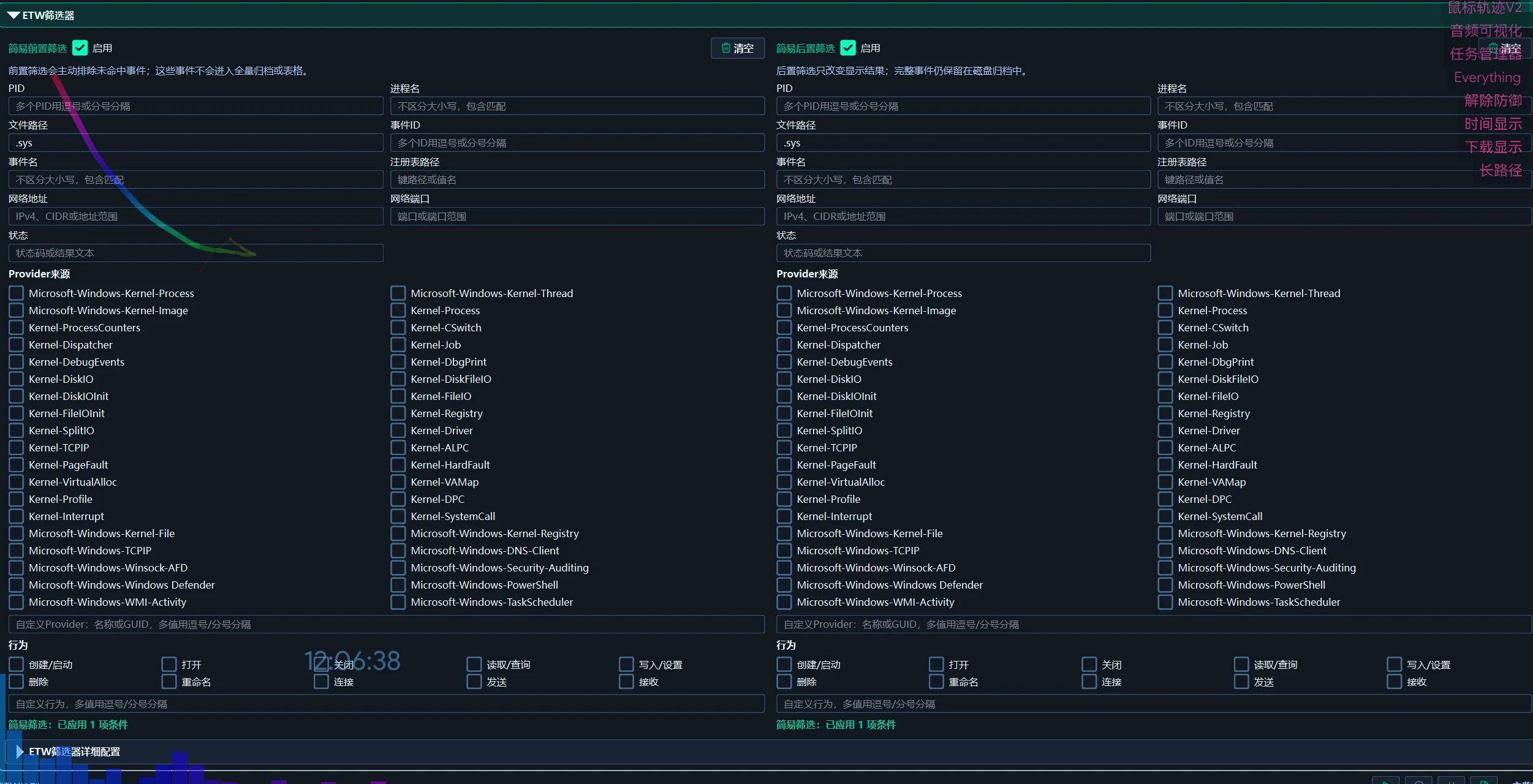The image size is (1533, 784).
Task: Check post-filter 打开 behavior checkbox
Action: (x=937, y=665)
